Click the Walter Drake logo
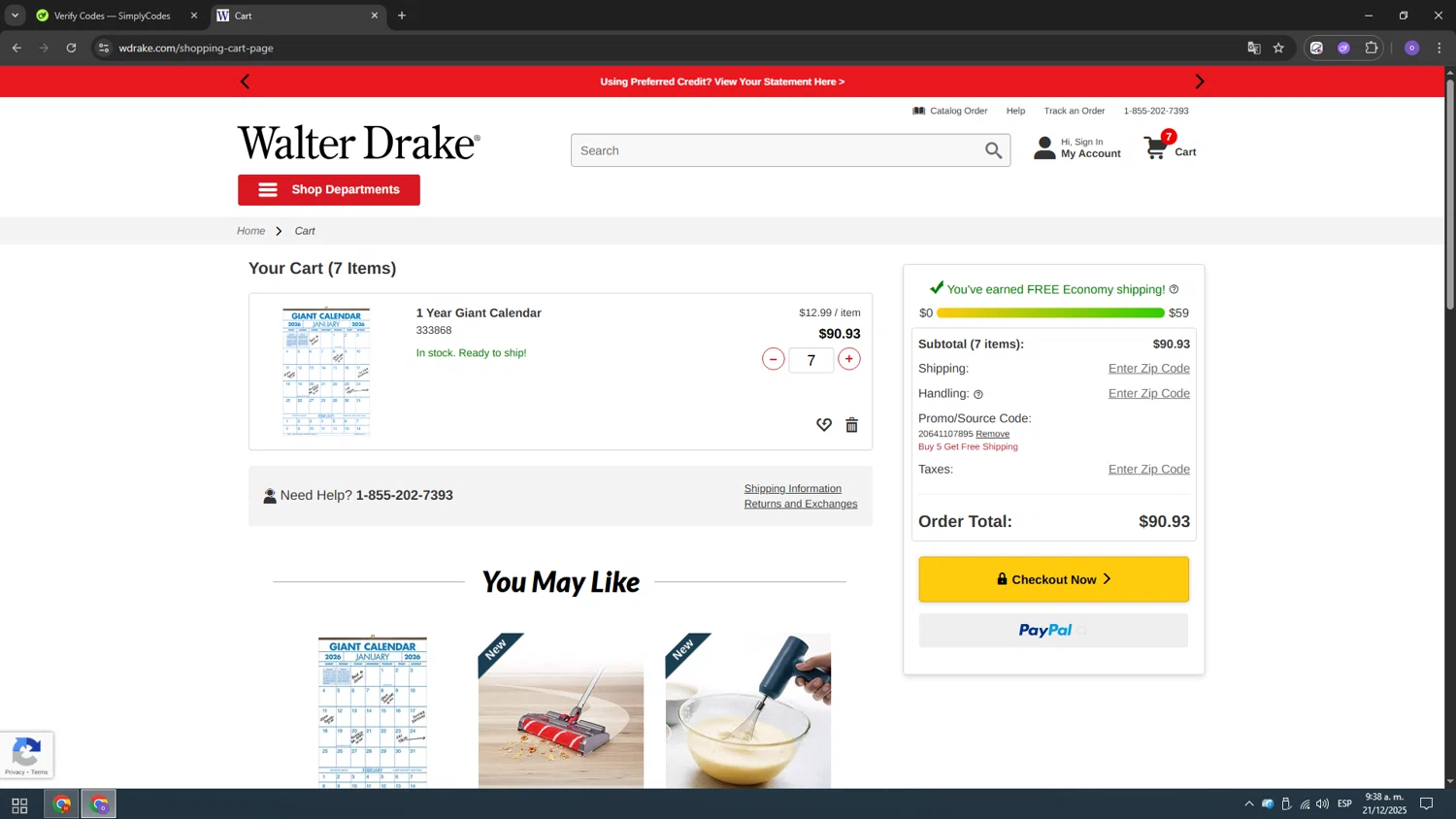Screen dimensions: 1456x819 tap(358, 143)
